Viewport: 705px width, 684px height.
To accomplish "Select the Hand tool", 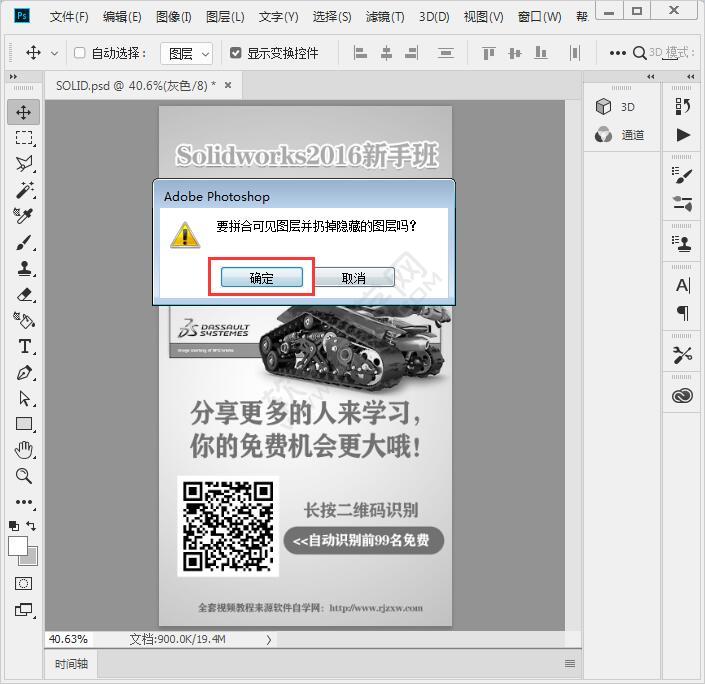I will coord(24,450).
